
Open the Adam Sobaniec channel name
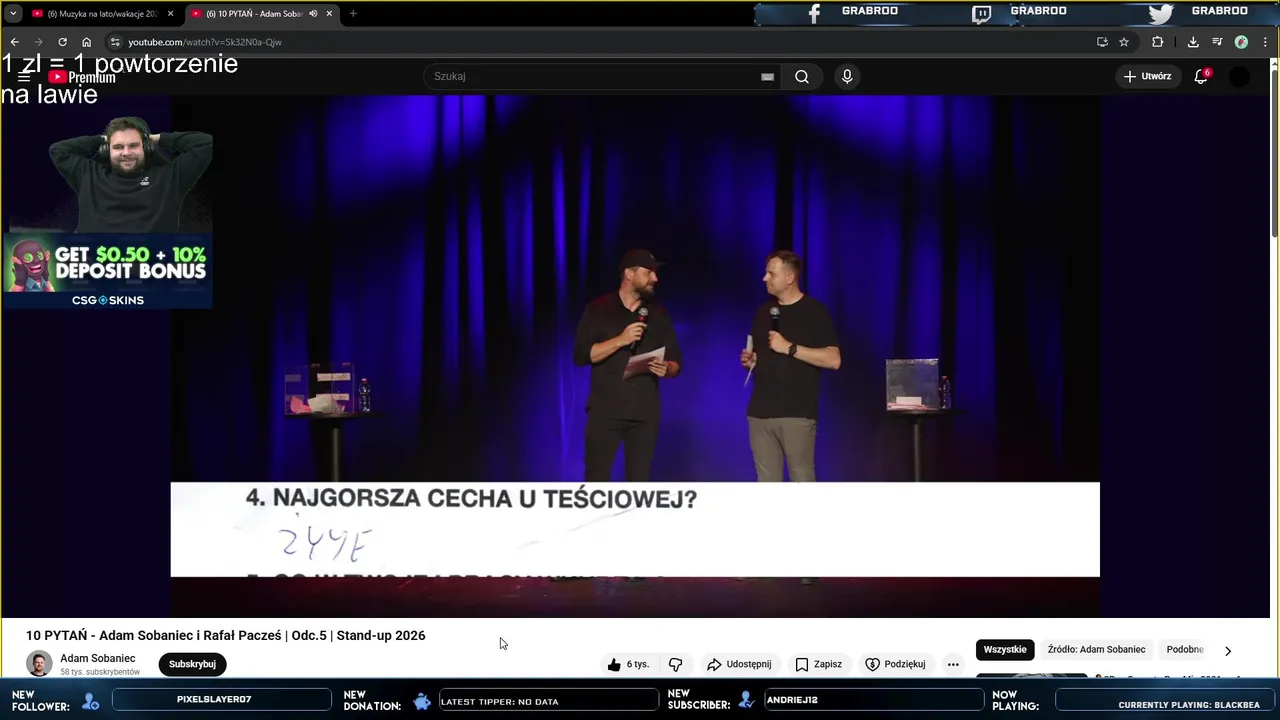(x=98, y=658)
